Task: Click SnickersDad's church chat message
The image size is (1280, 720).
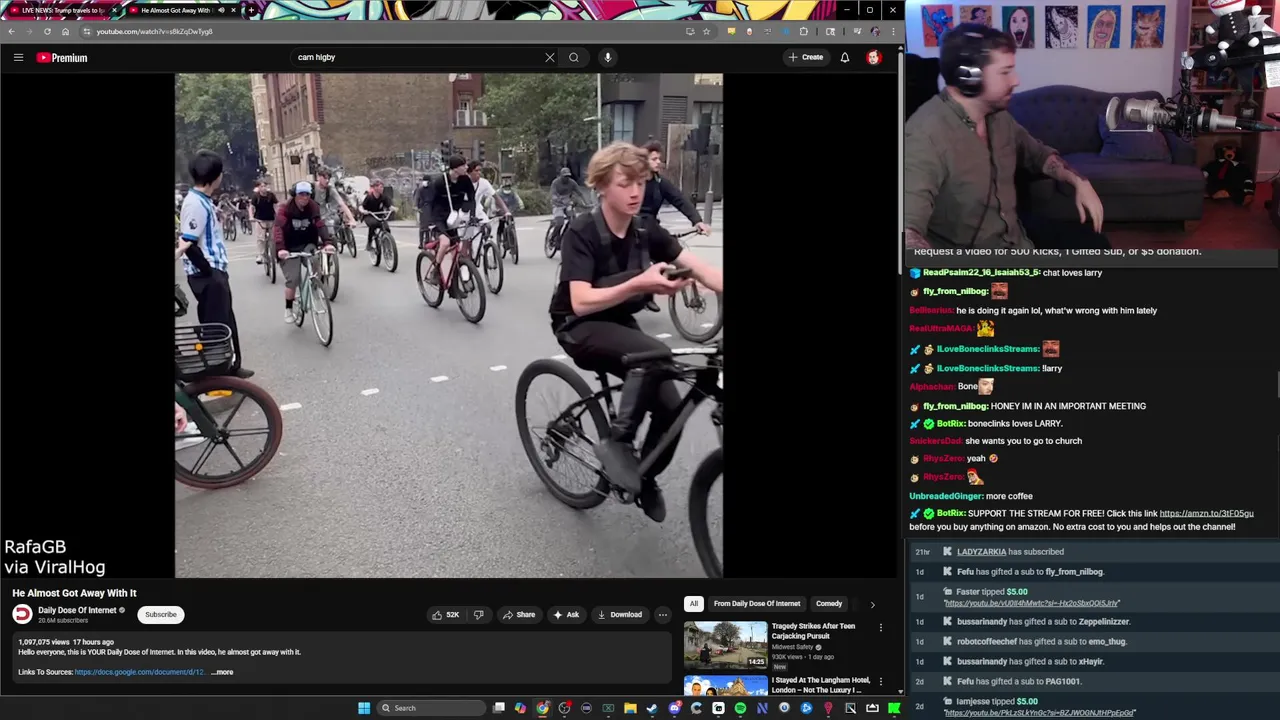Action: (995, 441)
